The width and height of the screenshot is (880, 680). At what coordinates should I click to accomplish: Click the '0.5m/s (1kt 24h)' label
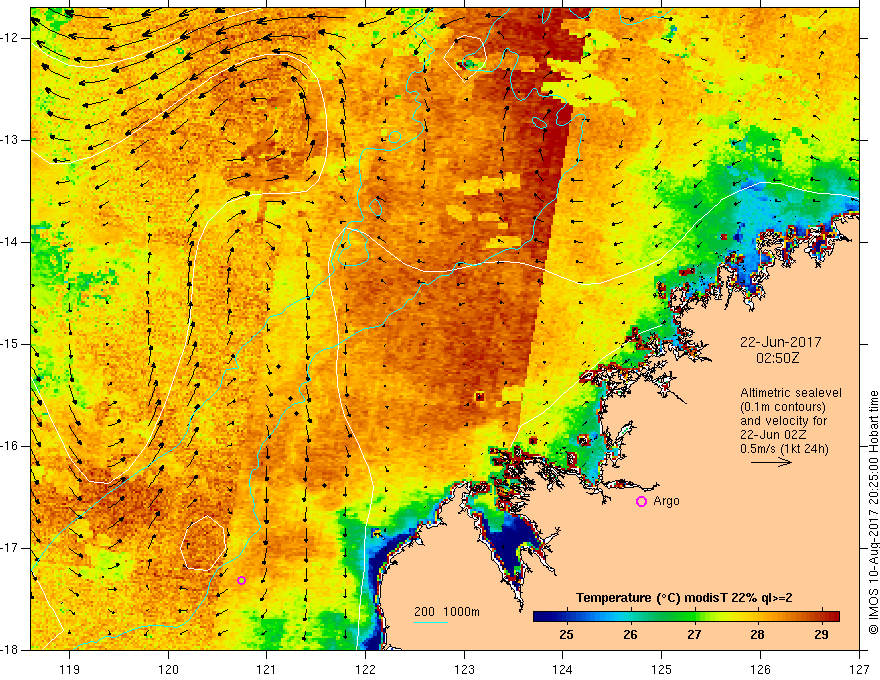[x=784, y=449]
